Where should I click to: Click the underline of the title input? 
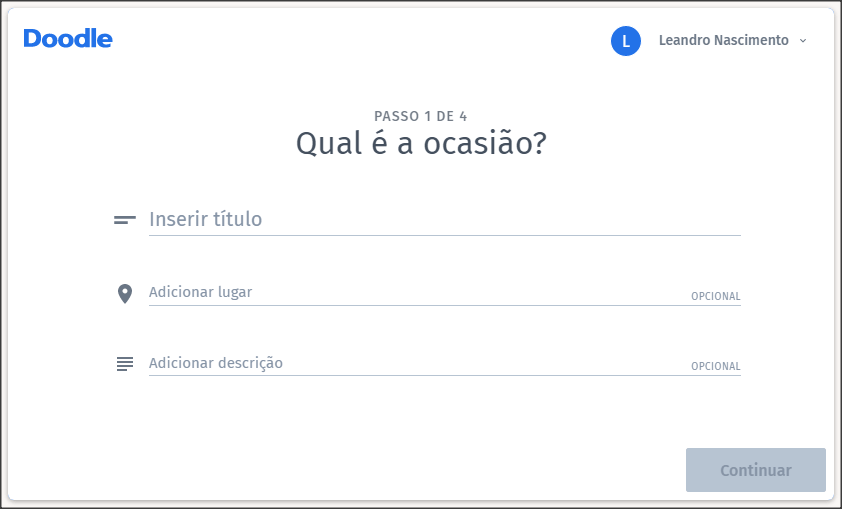445,235
